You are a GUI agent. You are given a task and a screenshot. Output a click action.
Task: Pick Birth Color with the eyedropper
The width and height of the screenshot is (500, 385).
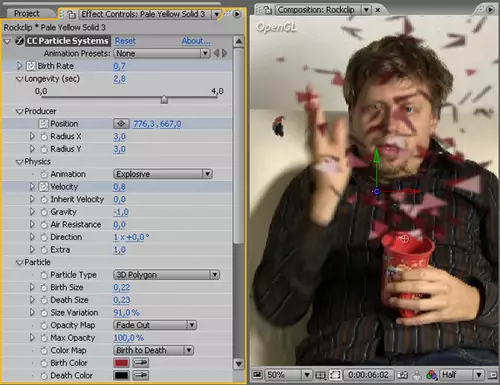[x=141, y=363]
